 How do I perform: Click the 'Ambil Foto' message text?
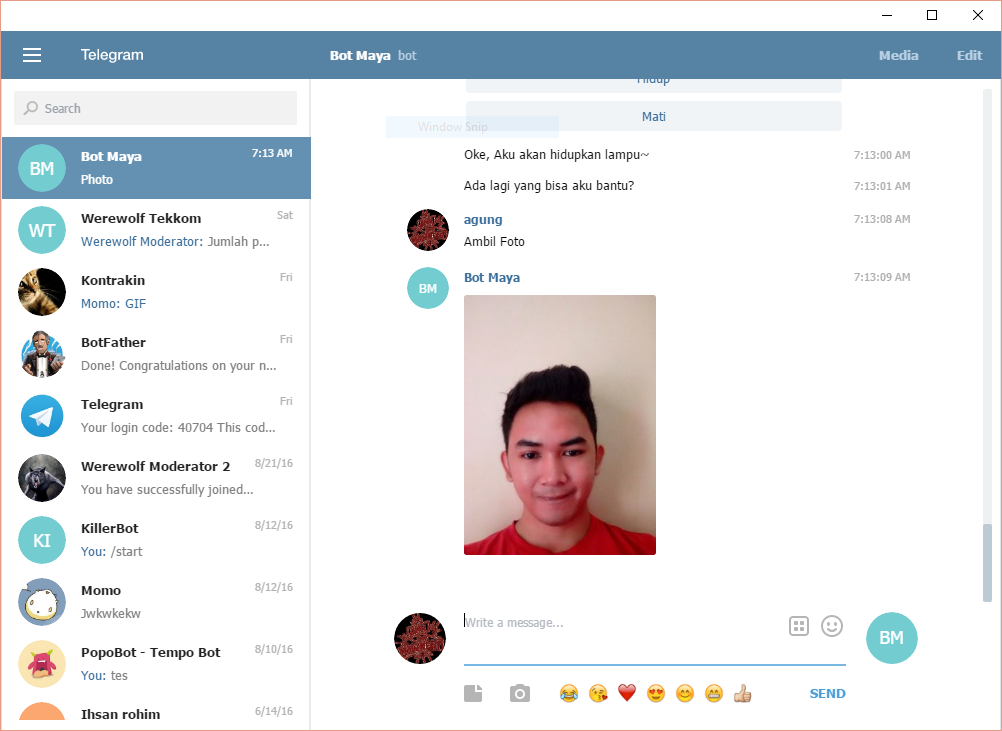click(494, 242)
